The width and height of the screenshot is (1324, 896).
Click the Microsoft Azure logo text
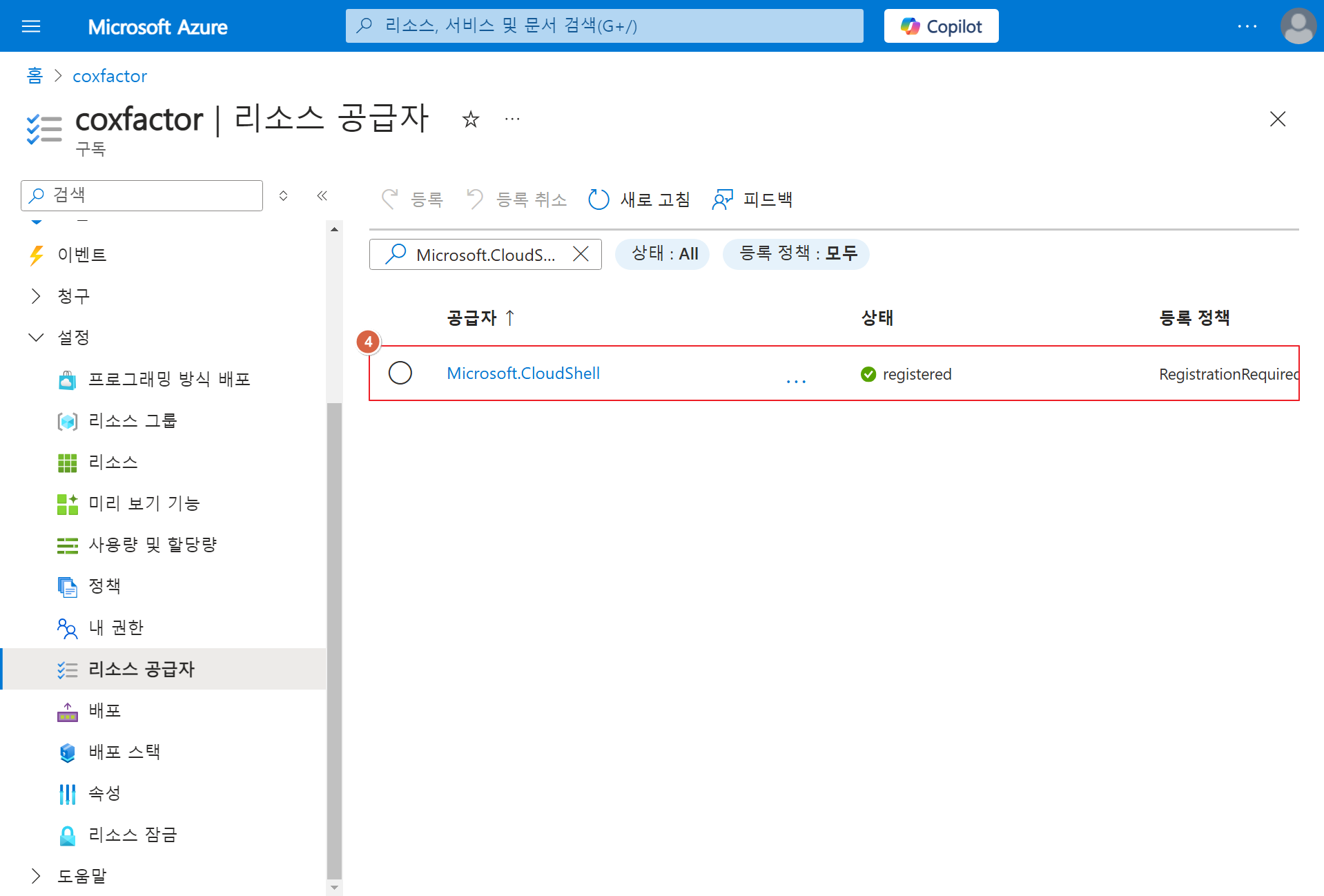tap(157, 27)
